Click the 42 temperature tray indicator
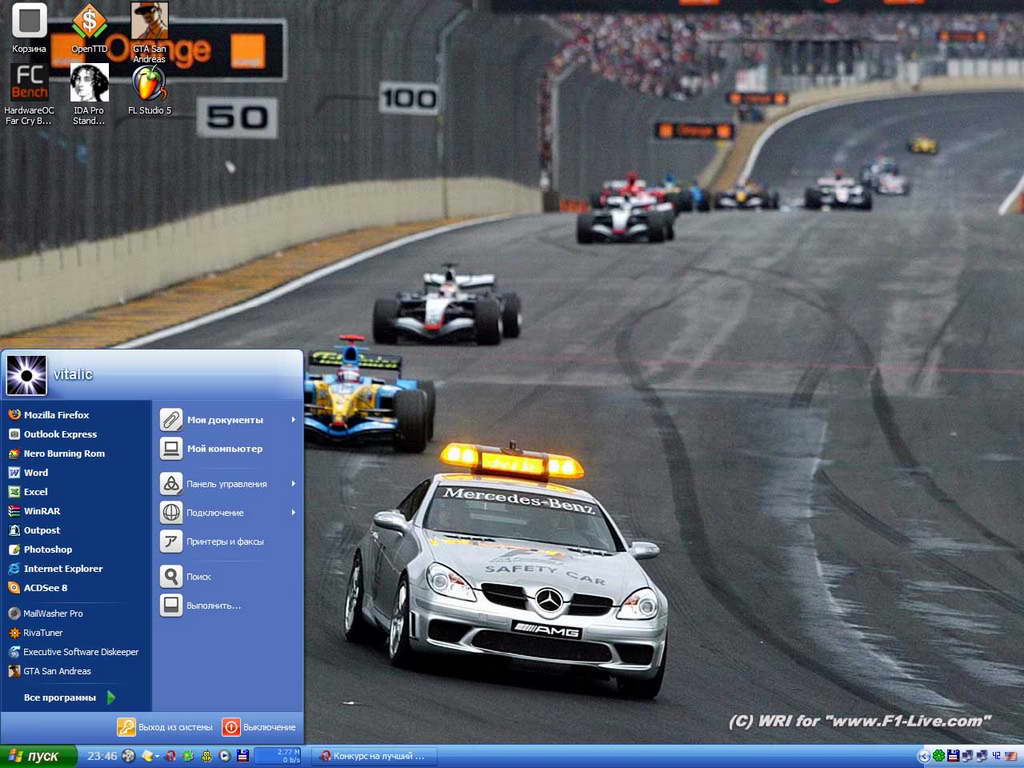The image size is (1024, 768). 997,756
